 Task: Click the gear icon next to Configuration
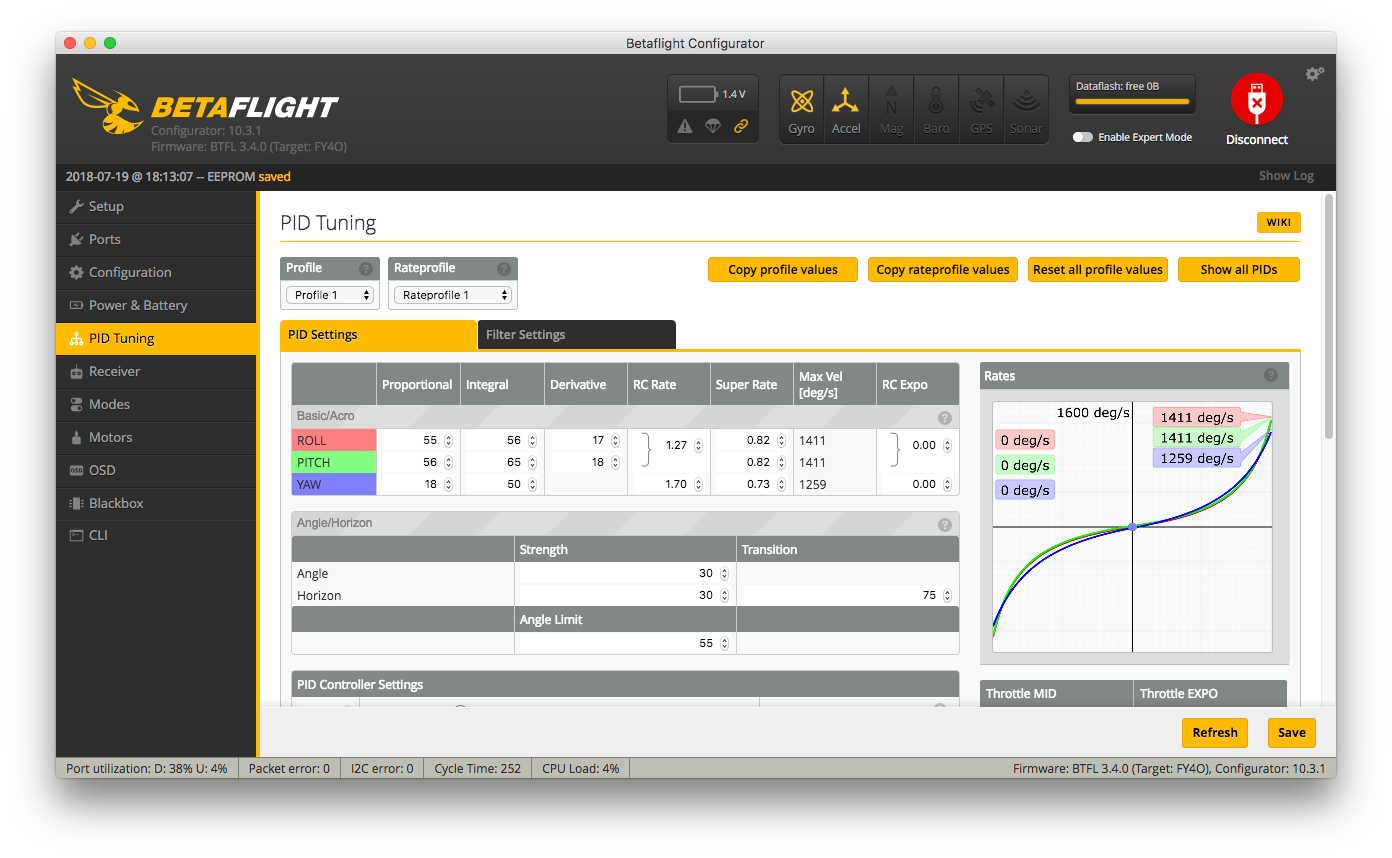76,272
